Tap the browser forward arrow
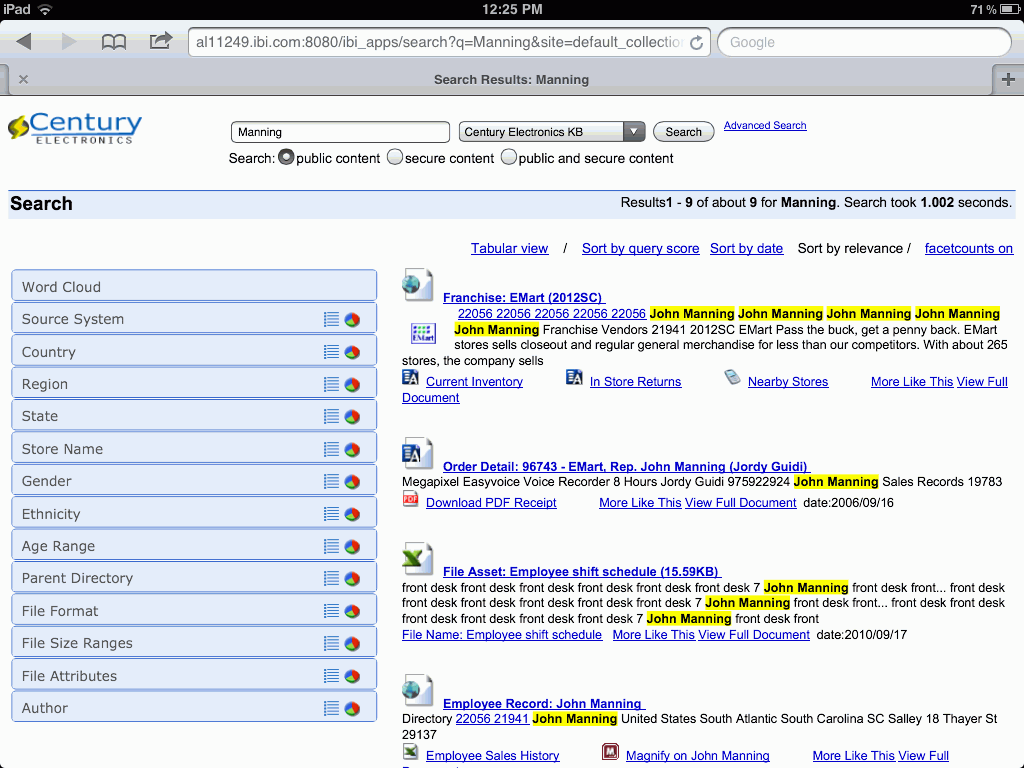 coord(68,42)
